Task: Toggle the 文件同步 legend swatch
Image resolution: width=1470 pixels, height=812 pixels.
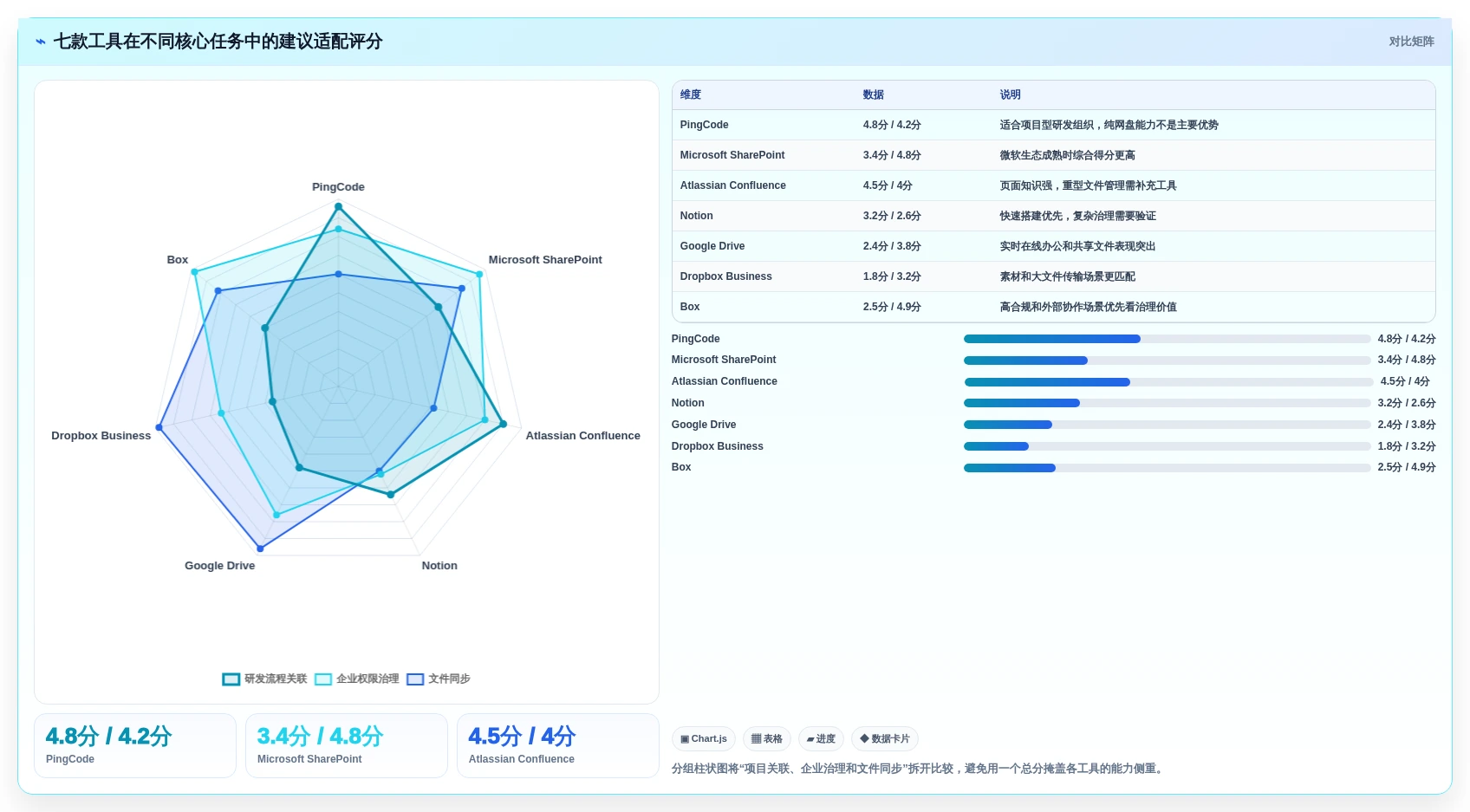Action: point(415,679)
